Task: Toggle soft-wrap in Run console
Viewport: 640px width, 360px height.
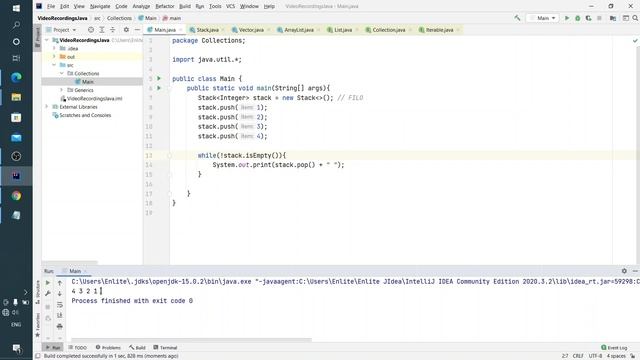Action: (x=60, y=305)
